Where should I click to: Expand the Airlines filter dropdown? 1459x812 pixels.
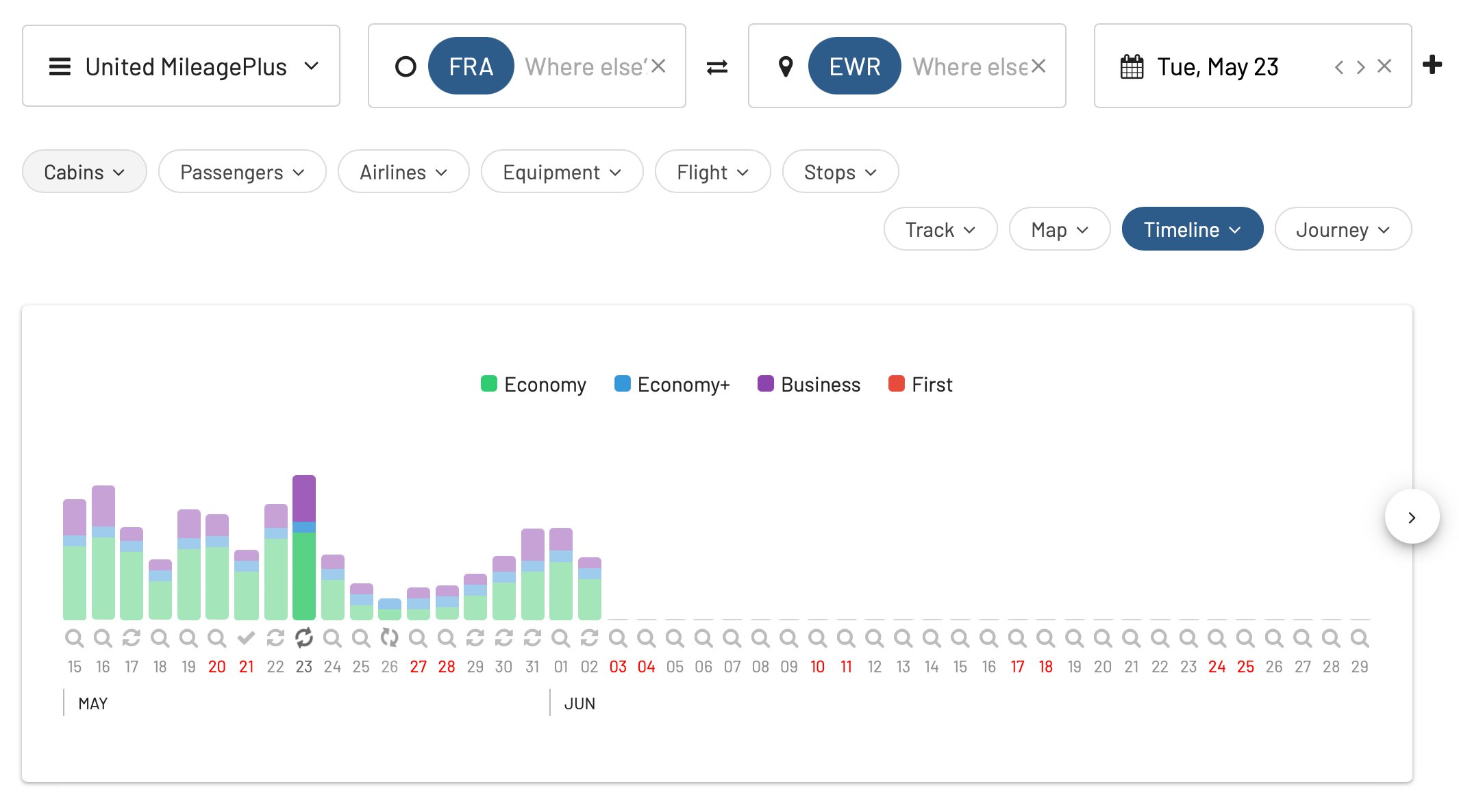click(x=403, y=172)
